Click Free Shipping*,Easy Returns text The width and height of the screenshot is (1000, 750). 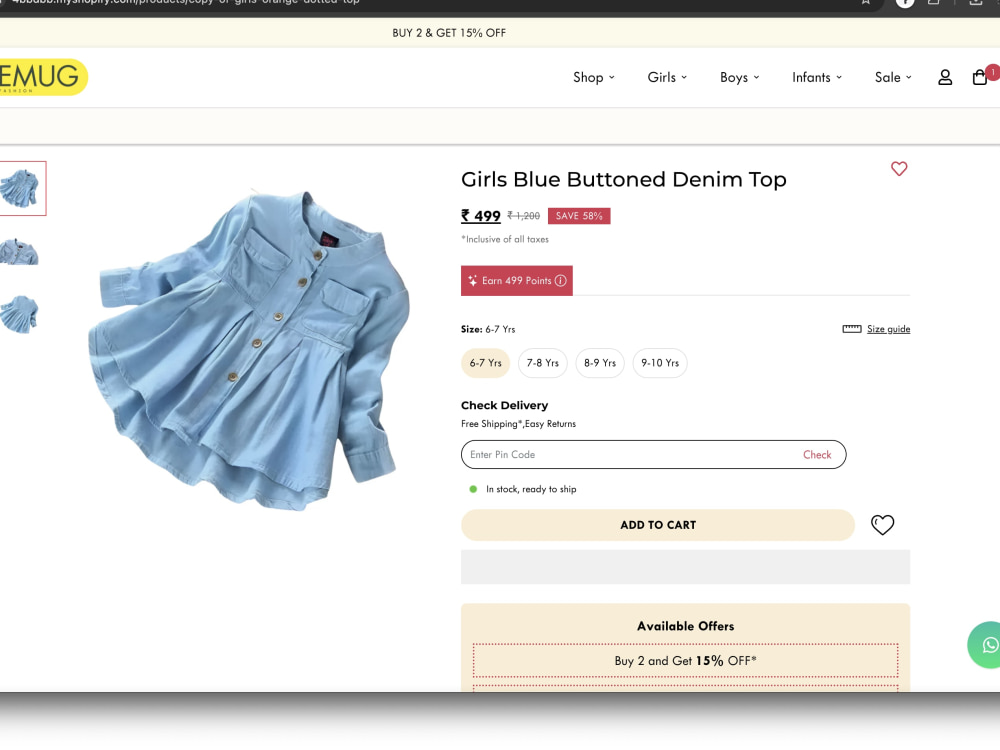[x=518, y=424]
